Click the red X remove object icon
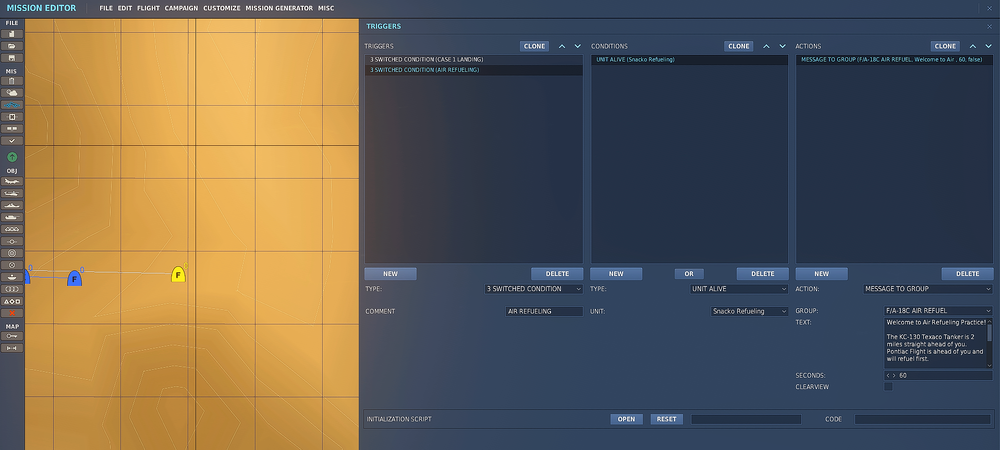The height and width of the screenshot is (450, 1000). [x=12, y=313]
